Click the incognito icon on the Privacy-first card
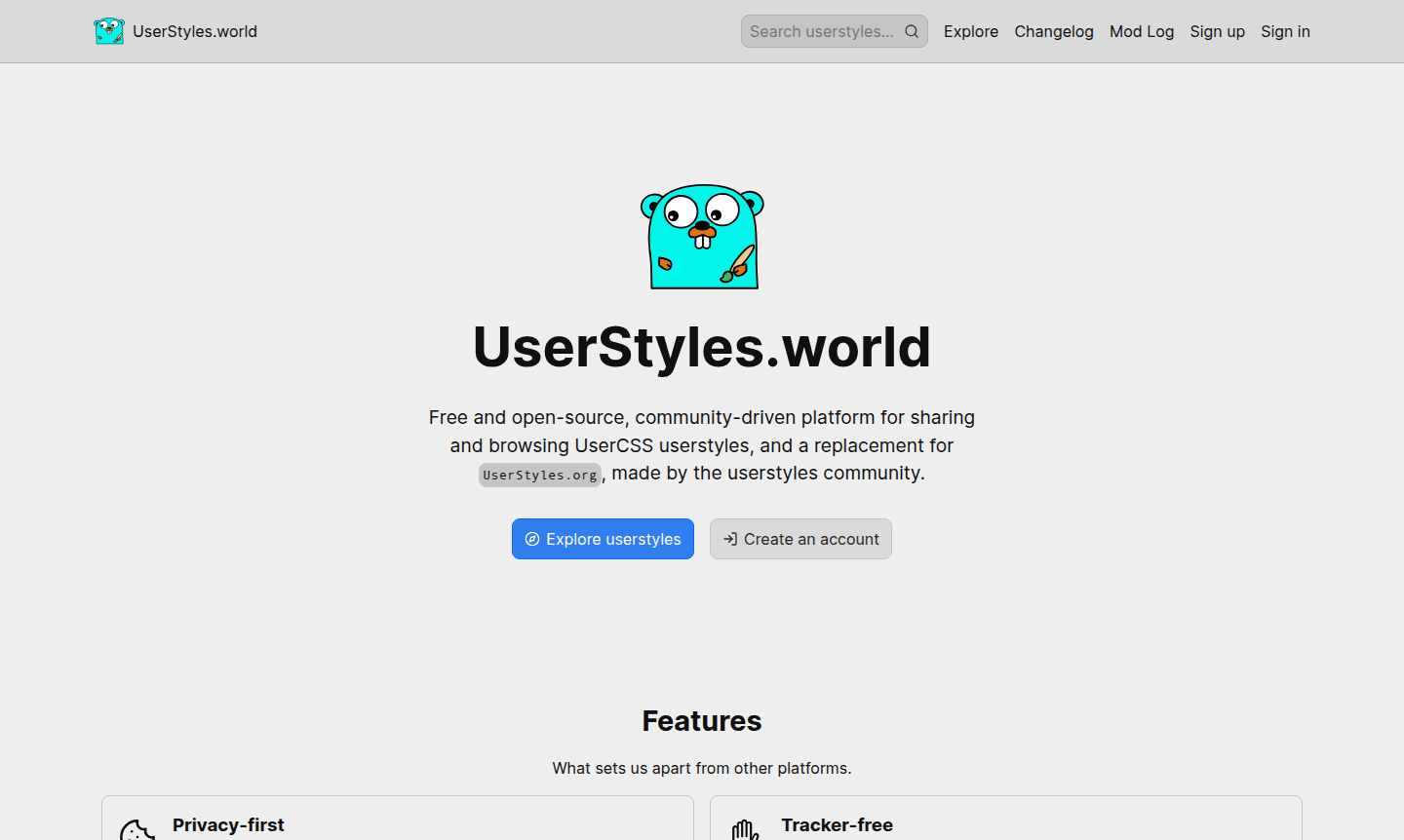The width and height of the screenshot is (1404, 840). tap(137, 831)
